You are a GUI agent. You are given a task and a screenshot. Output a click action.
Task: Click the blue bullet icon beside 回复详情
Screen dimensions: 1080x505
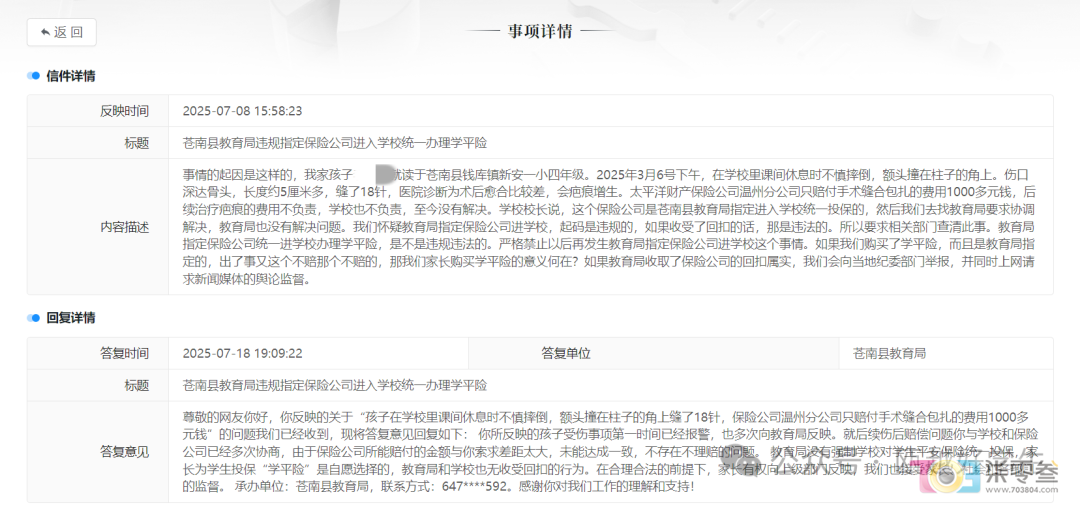tap(33, 318)
